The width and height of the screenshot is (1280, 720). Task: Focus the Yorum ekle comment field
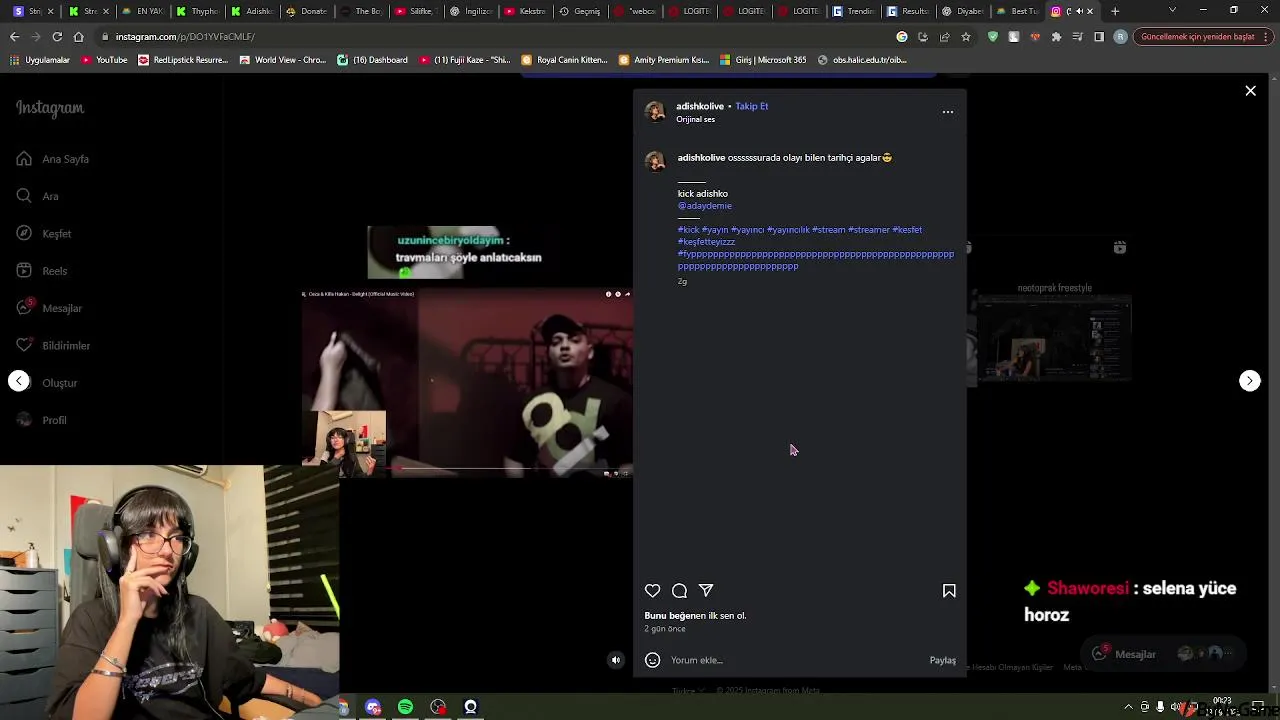click(795, 660)
